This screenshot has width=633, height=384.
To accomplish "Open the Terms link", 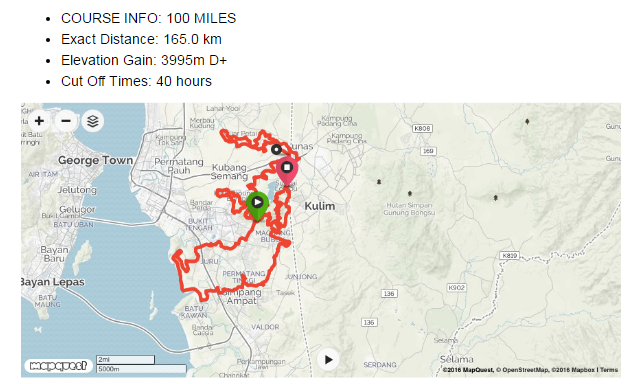I will pos(609,370).
